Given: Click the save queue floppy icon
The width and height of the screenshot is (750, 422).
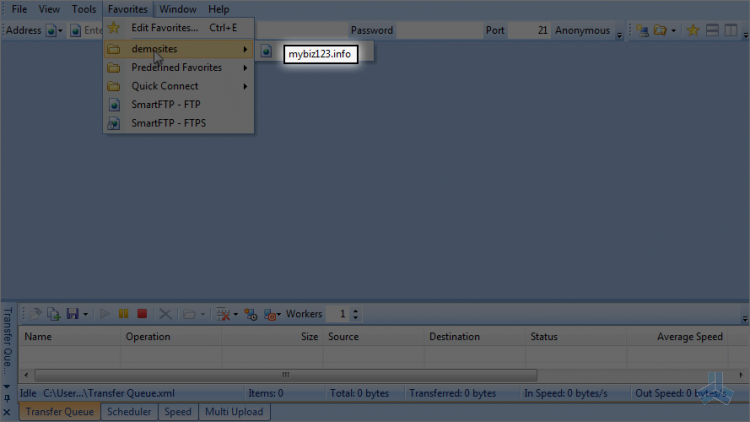Looking at the screenshot, I should click(x=72, y=314).
